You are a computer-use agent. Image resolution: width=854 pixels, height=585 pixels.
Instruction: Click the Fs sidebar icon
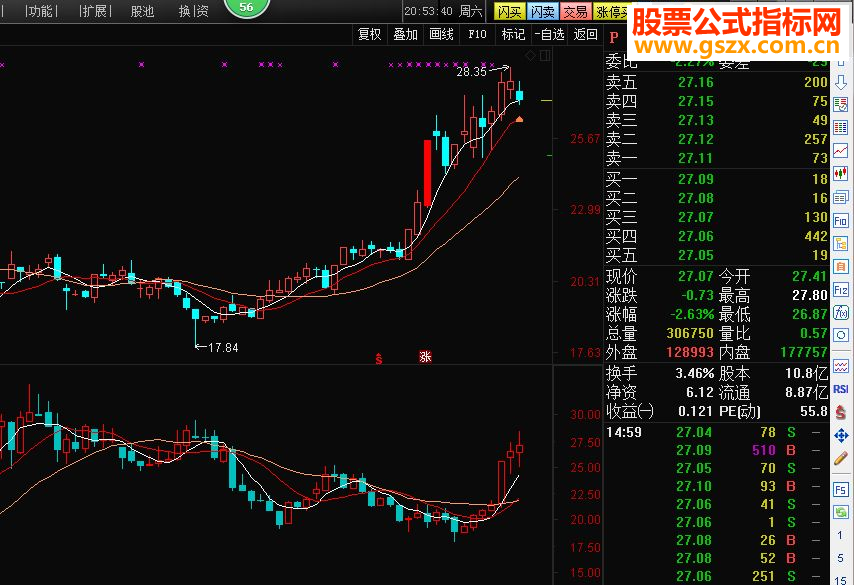[841, 490]
